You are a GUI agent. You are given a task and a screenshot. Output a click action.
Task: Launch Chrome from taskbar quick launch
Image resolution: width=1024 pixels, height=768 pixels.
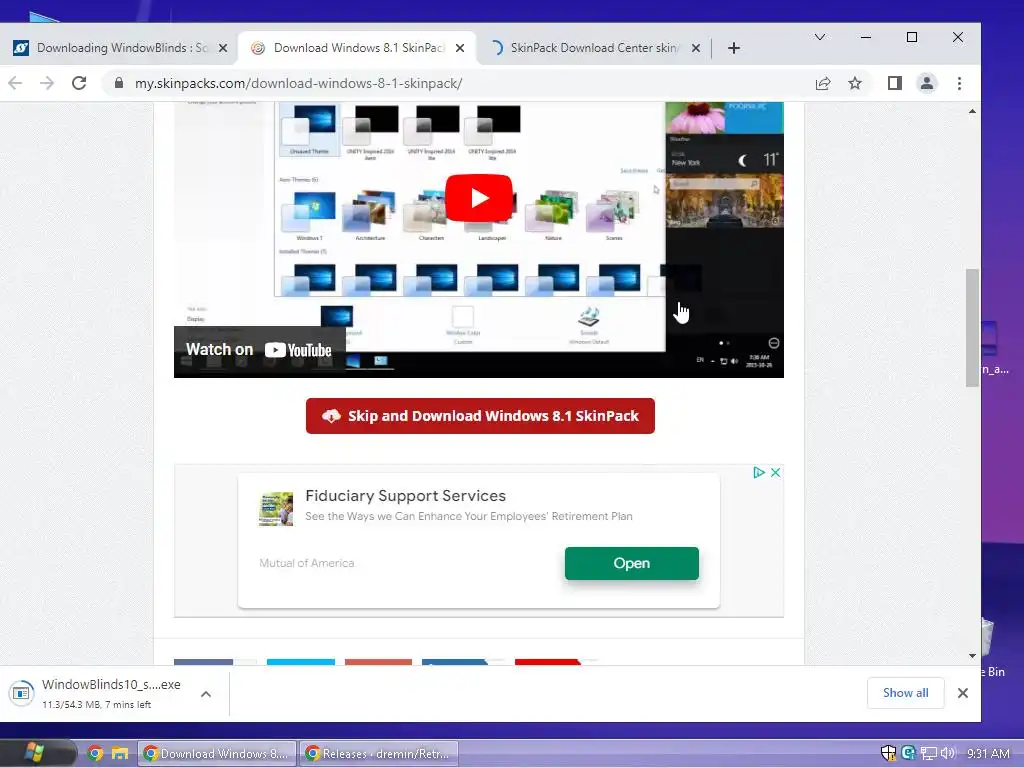tap(95, 754)
